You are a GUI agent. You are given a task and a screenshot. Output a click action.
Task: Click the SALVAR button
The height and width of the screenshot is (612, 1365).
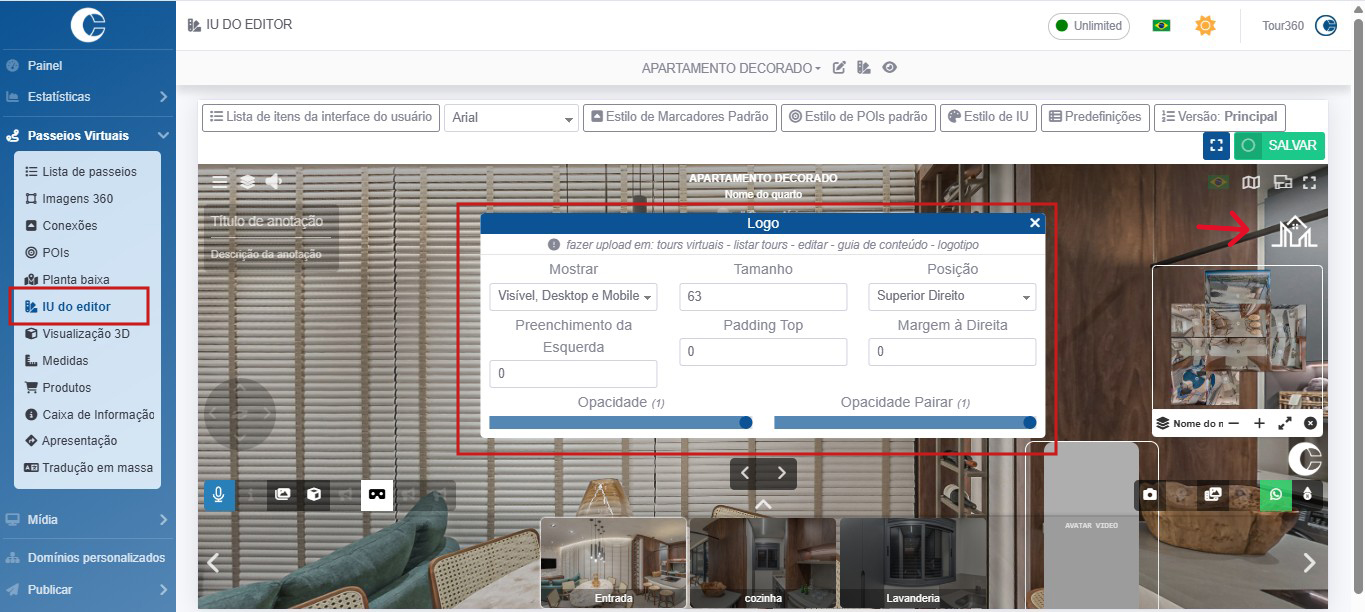click(x=1279, y=145)
